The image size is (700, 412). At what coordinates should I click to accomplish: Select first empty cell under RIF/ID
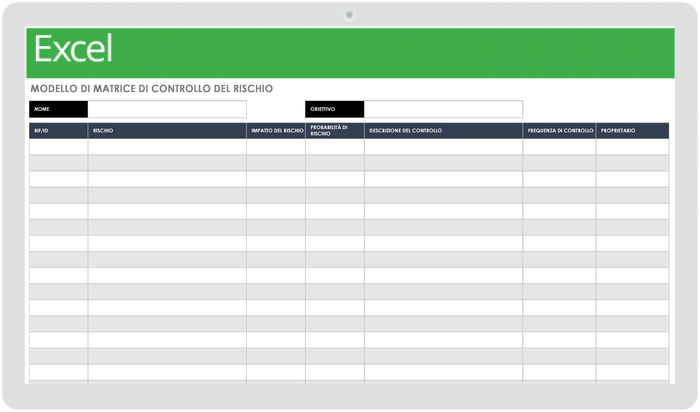pos(58,147)
